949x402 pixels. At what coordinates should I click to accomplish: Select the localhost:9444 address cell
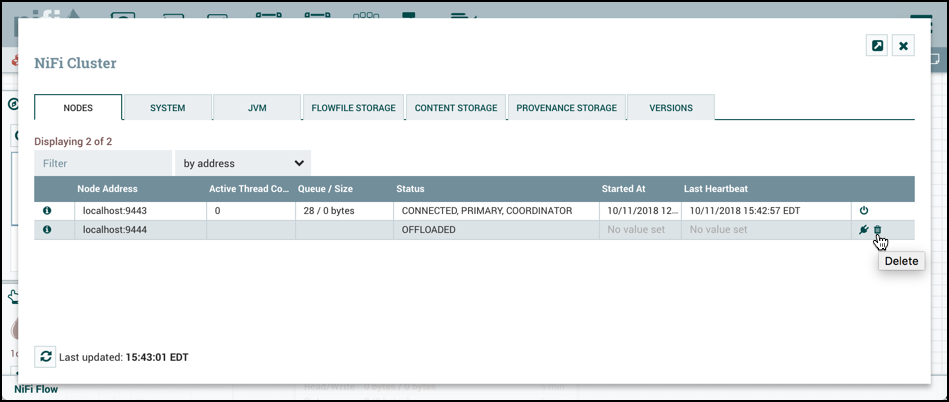tap(140, 229)
